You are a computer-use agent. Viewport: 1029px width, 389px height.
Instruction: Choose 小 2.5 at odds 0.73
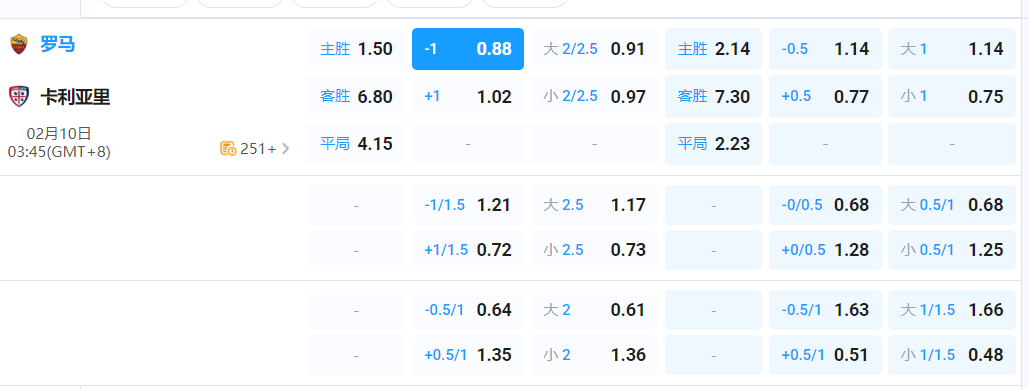pos(594,249)
